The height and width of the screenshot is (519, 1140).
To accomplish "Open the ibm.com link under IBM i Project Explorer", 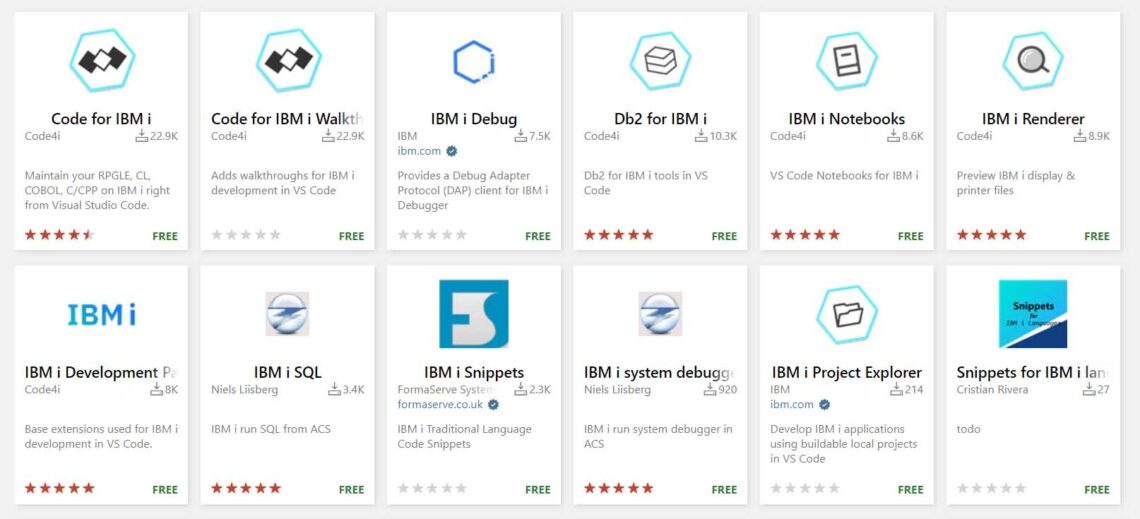I will (x=792, y=405).
